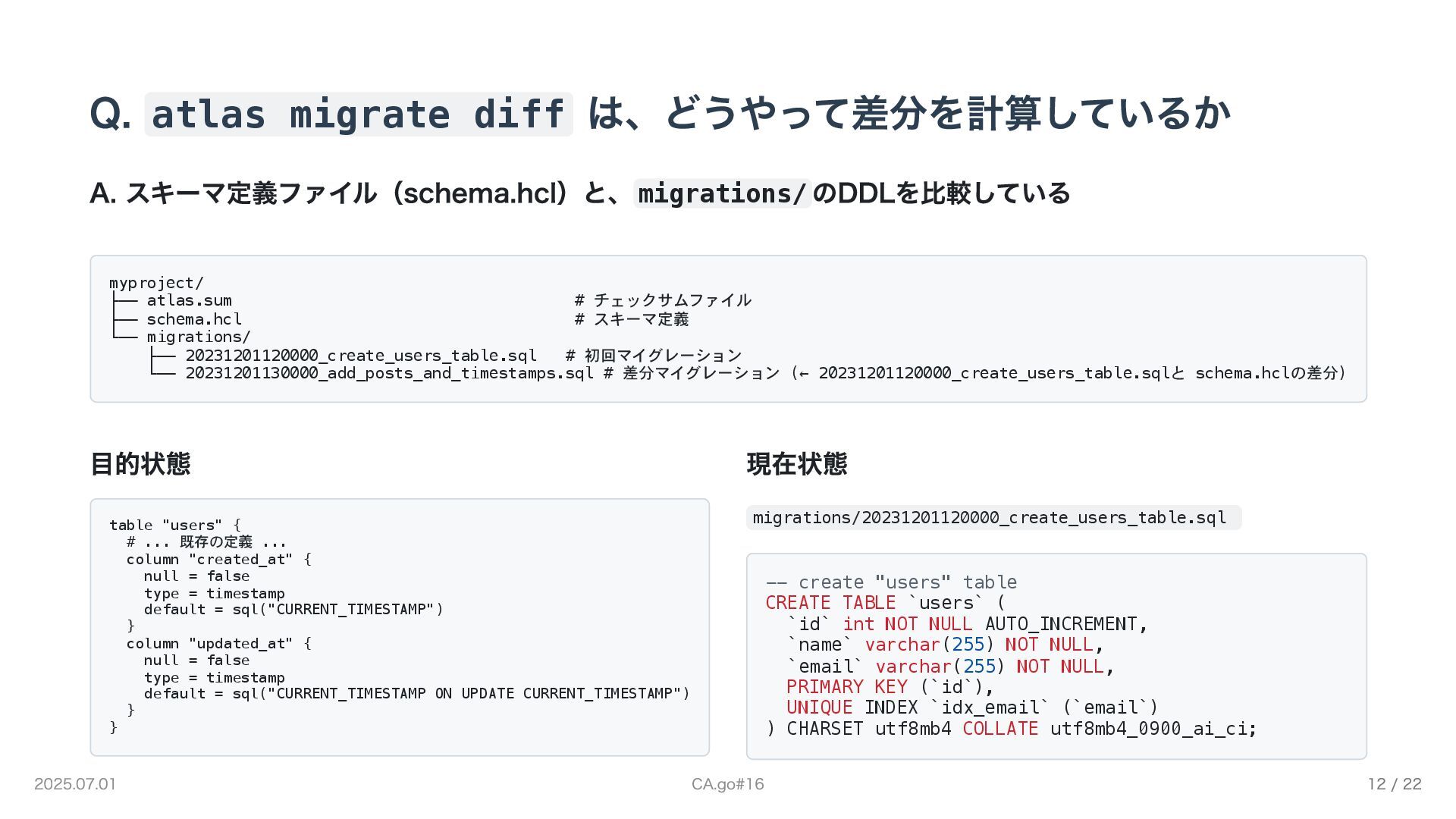Click the myproject/ root folder line
The height and width of the screenshot is (819, 1456).
pyautogui.click(x=156, y=283)
